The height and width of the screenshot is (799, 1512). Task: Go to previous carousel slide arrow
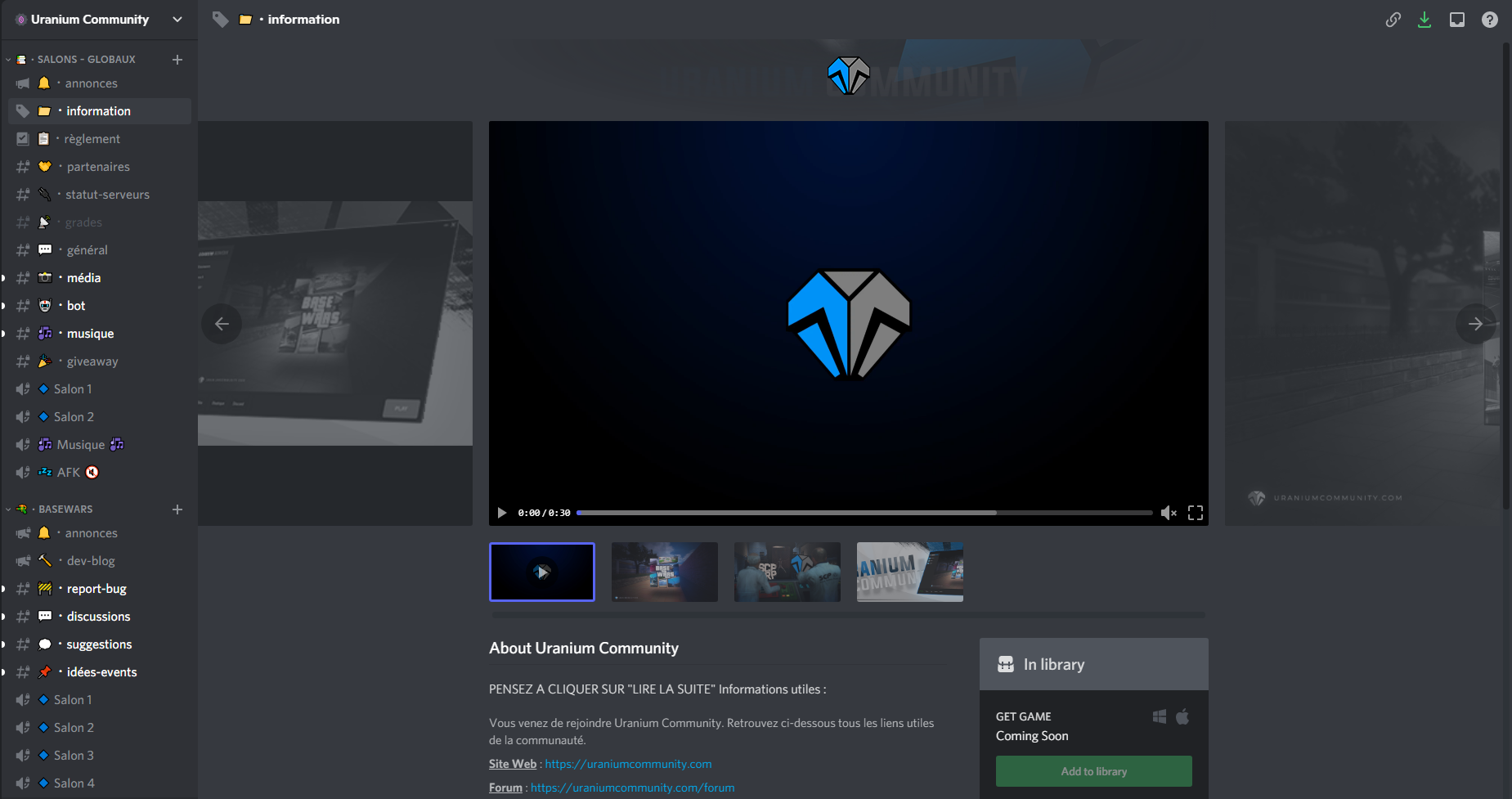click(222, 324)
